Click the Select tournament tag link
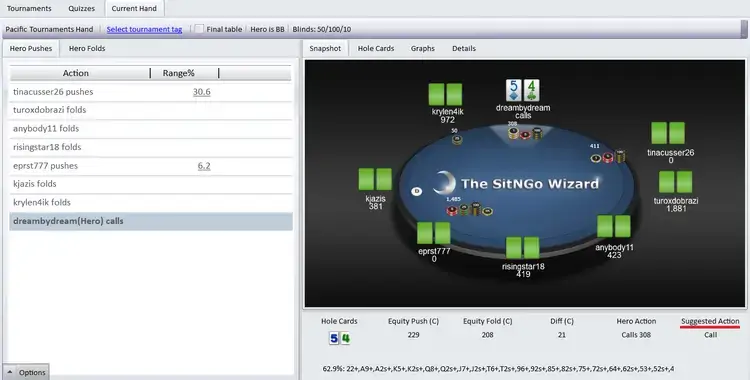 point(144,29)
